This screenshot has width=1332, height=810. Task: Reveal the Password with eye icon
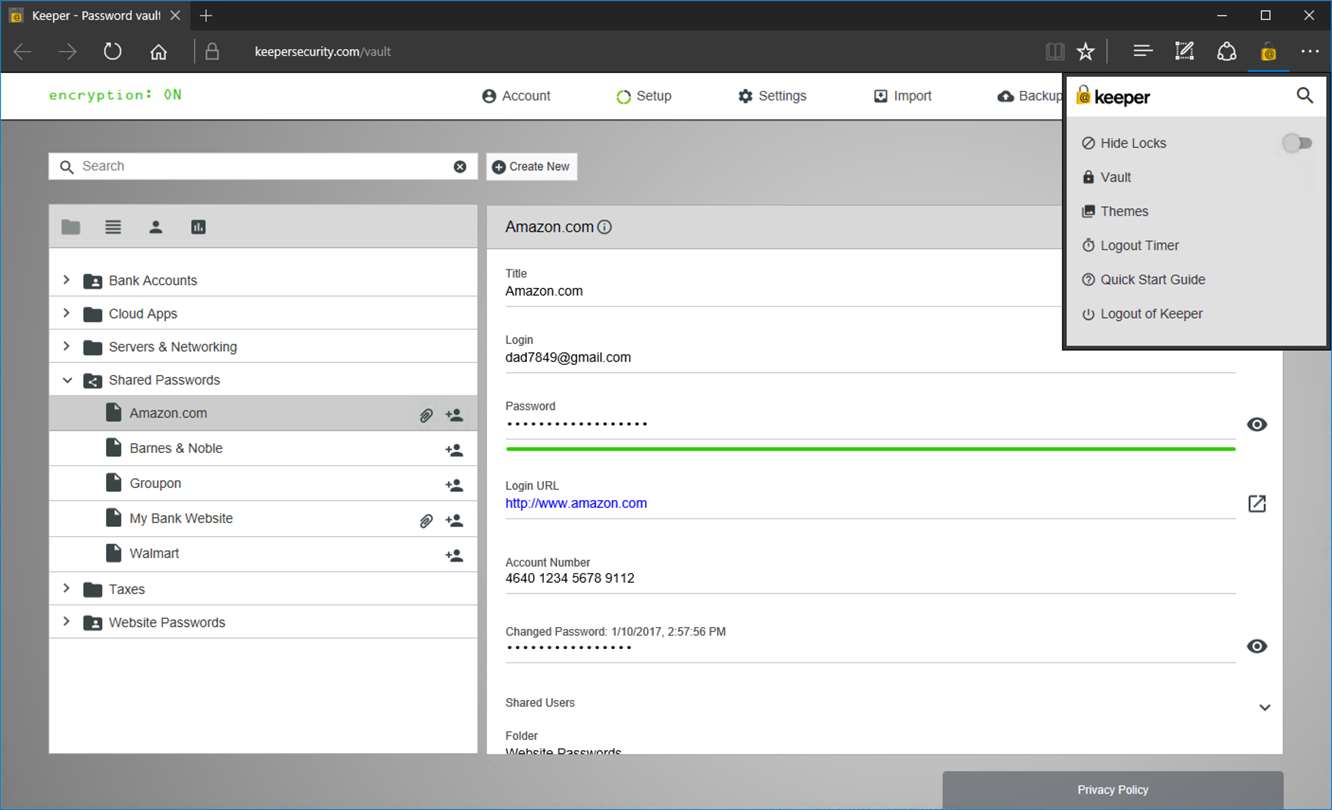[x=1257, y=424]
